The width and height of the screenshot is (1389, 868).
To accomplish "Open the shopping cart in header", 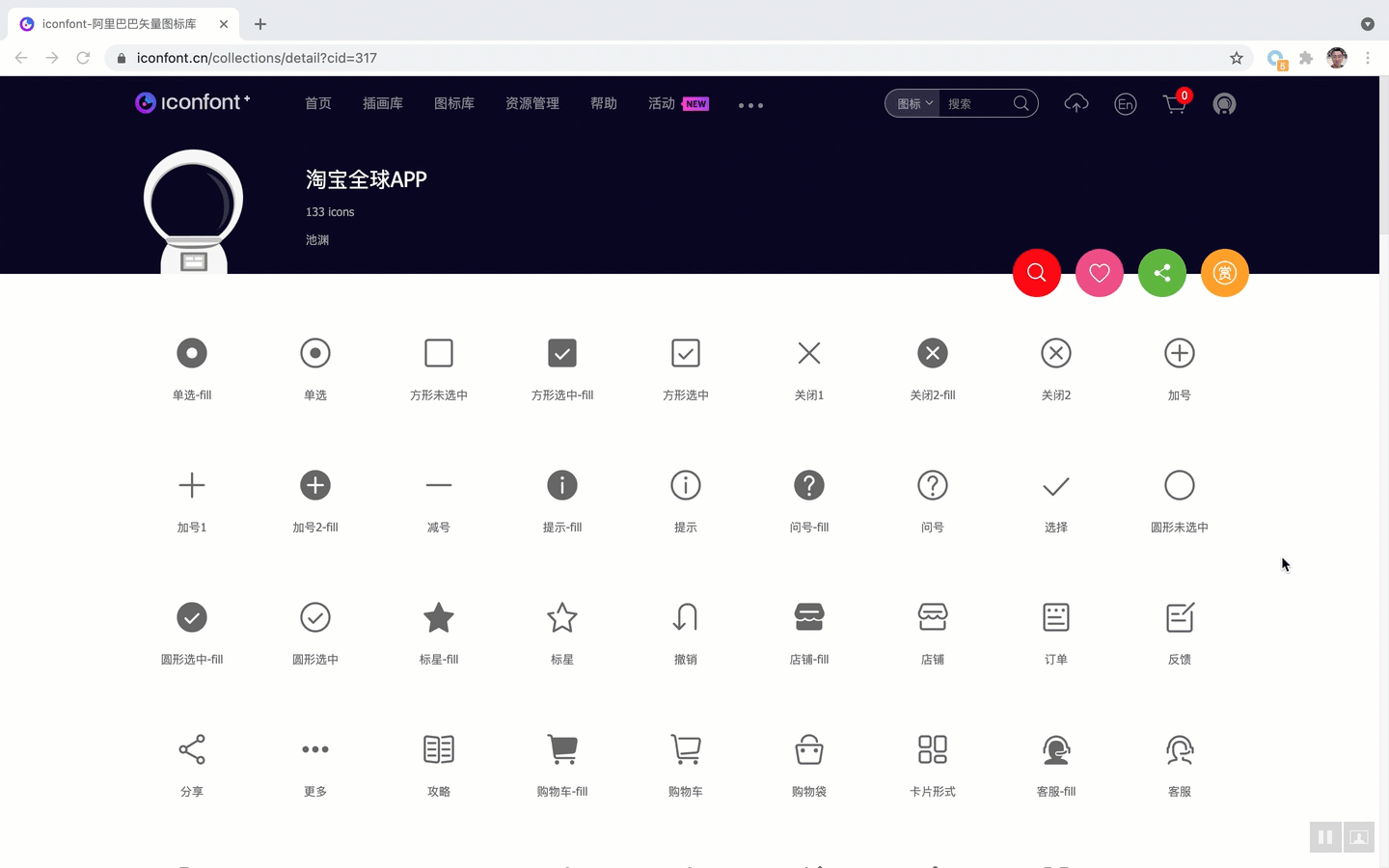I will 1175,103.
